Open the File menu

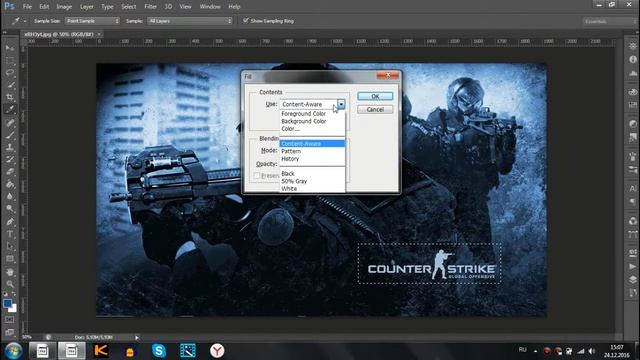pos(27,7)
